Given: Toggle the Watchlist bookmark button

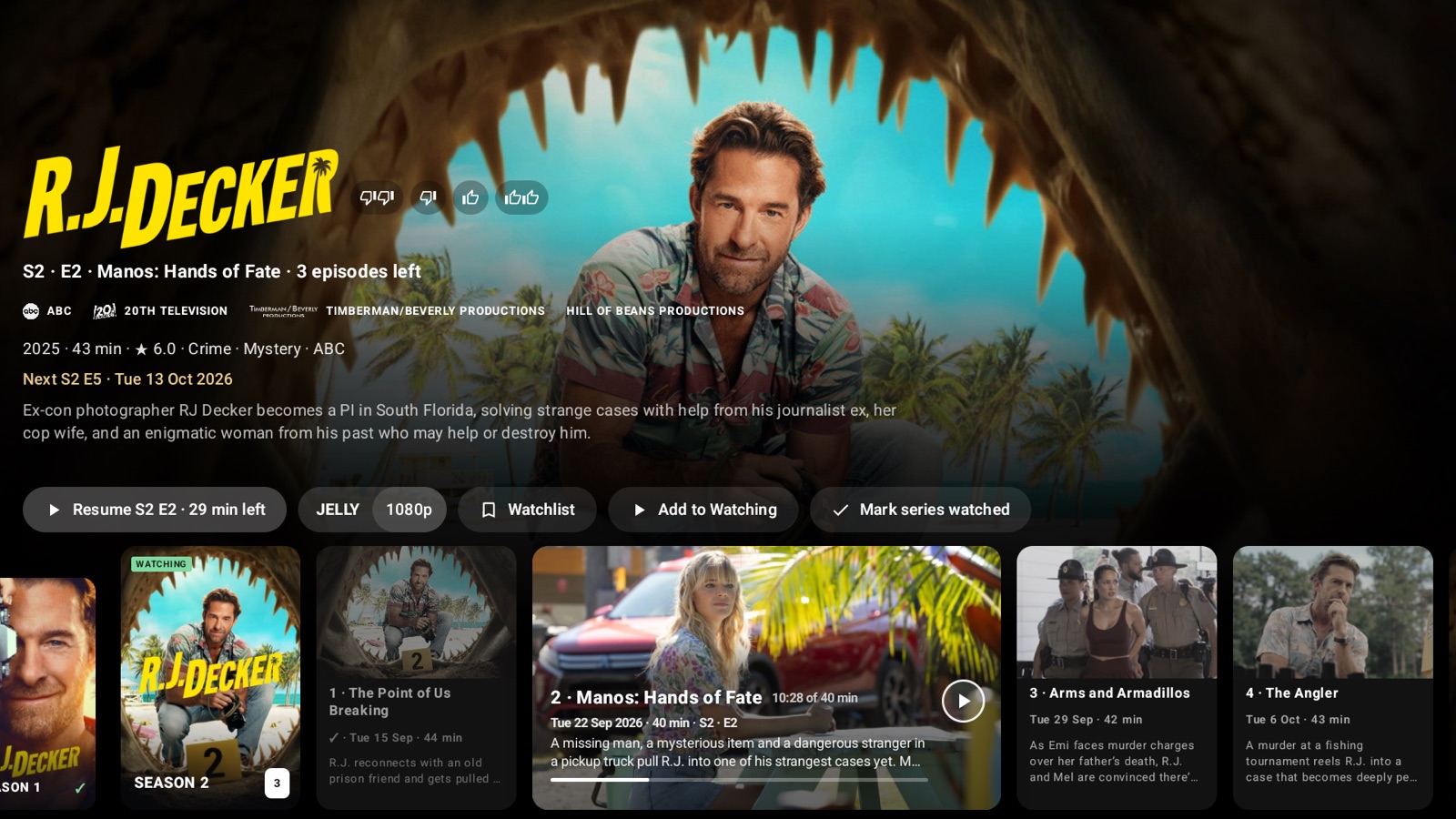Looking at the screenshot, I should pyautogui.click(x=527, y=510).
